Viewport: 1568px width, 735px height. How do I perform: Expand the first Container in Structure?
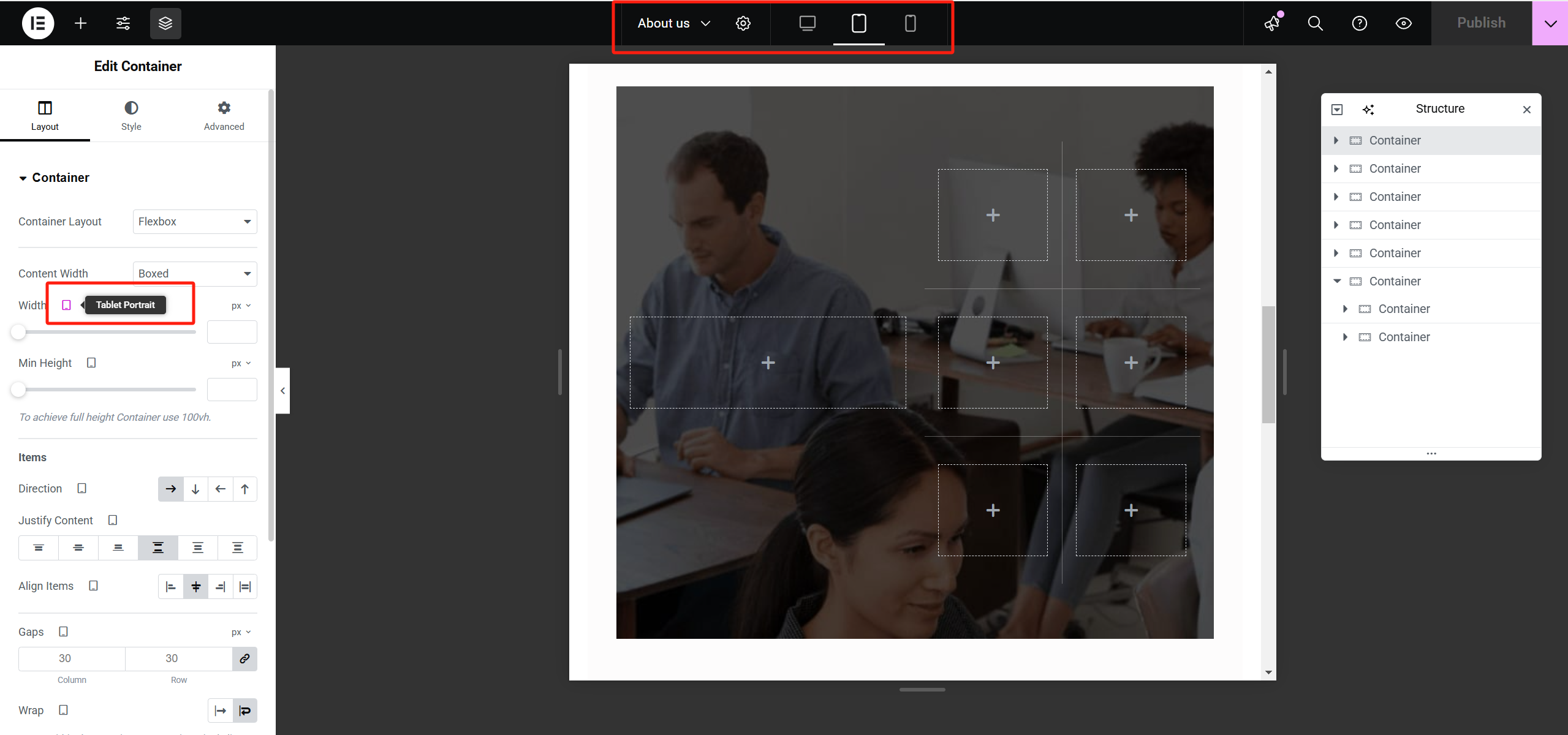1336,140
